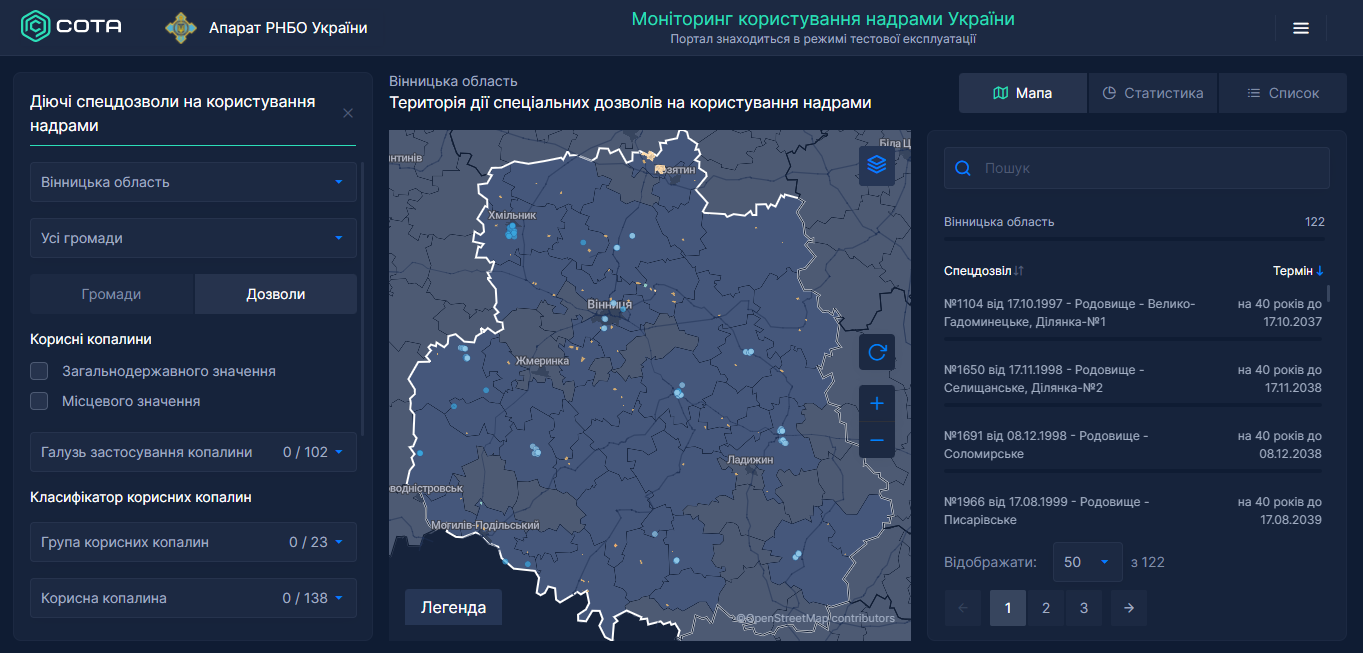Go to page 2
Image resolution: width=1363 pixels, height=653 pixels.
click(x=1046, y=608)
